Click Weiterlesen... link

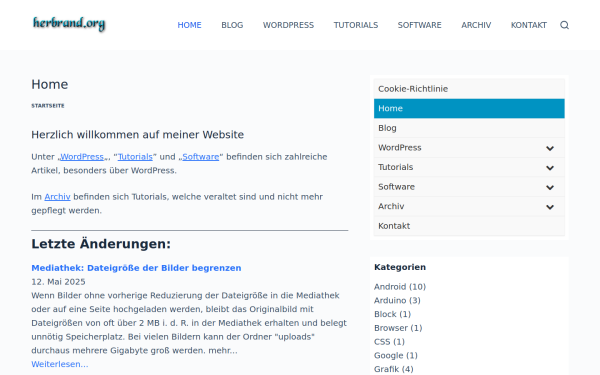coord(60,364)
